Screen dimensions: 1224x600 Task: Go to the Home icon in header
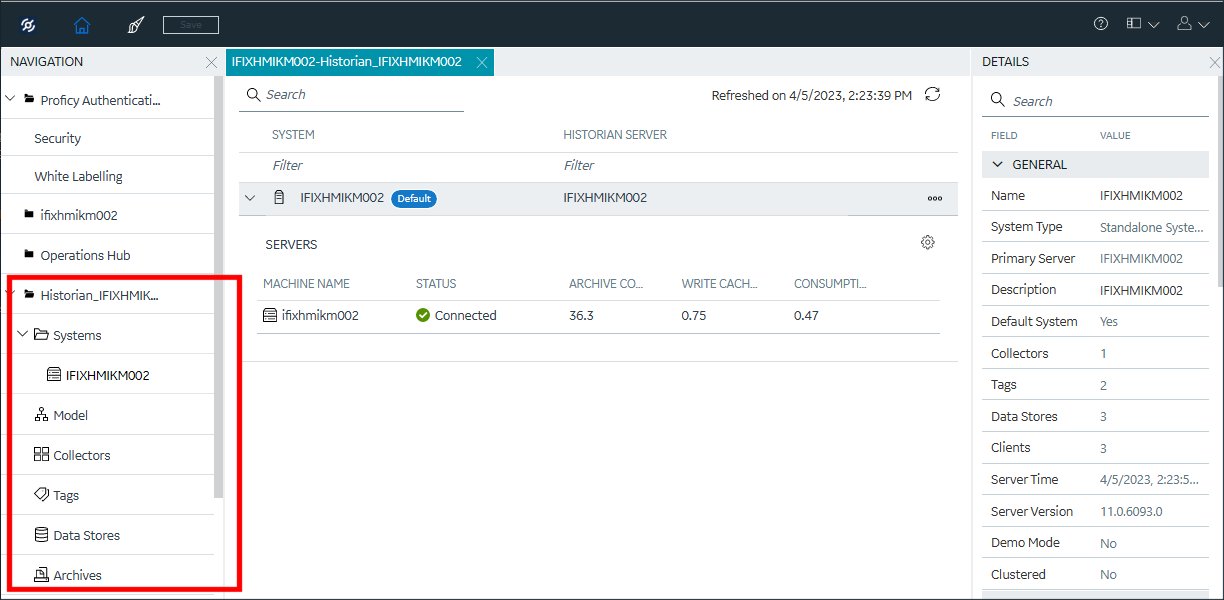[82, 24]
